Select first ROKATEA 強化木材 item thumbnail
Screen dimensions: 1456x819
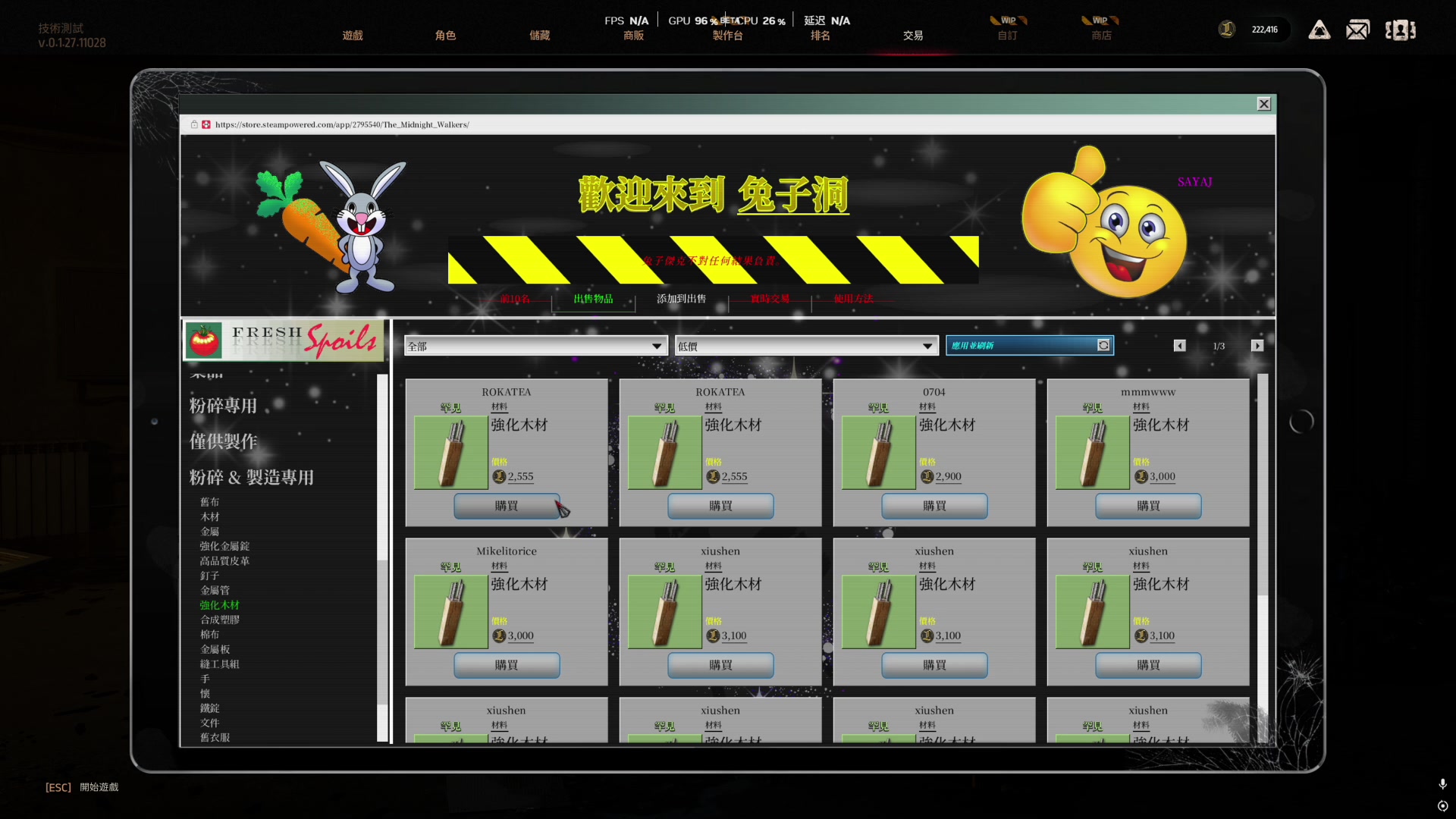coord(451,453)
